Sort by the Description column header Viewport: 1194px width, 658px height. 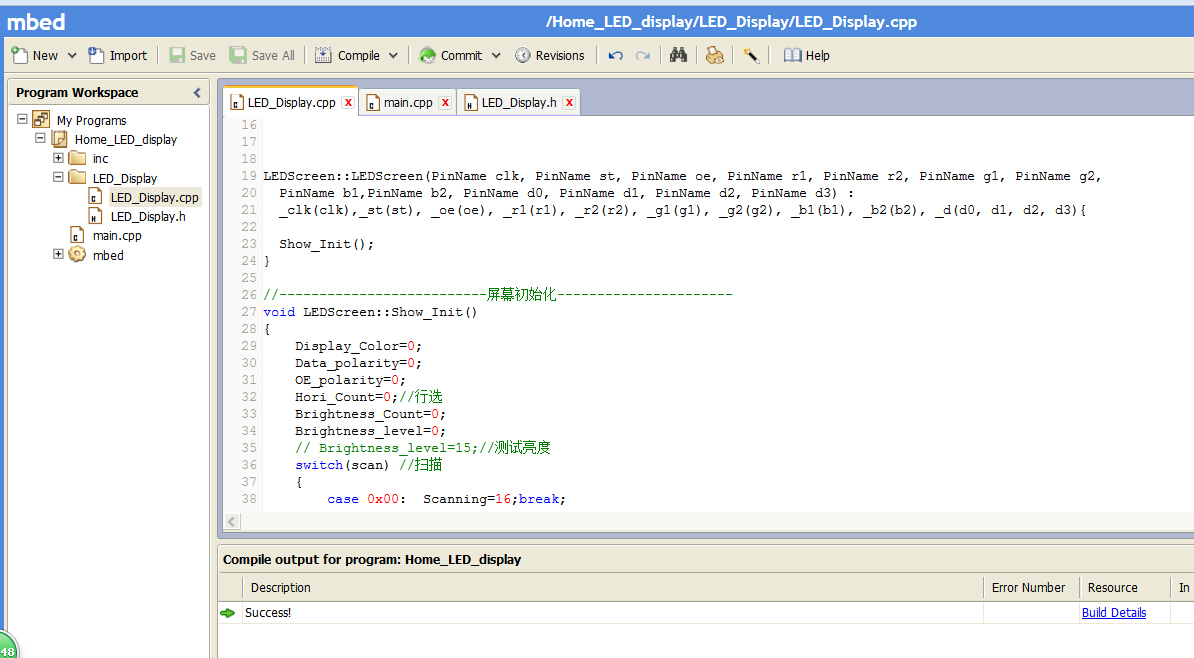pyautogui.click(x=613, y=587)
